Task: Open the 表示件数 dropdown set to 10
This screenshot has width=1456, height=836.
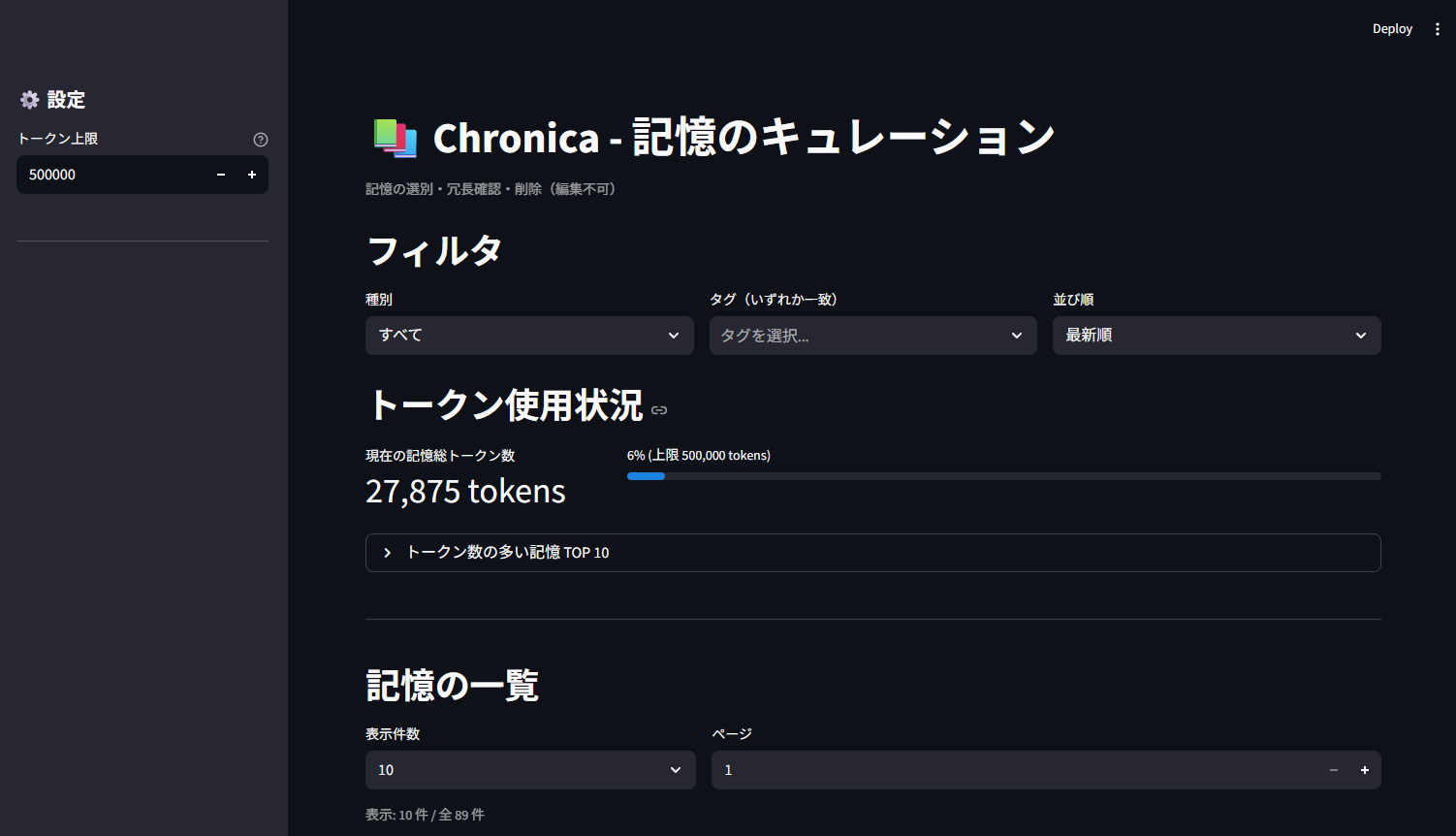Action: (530, 769)
